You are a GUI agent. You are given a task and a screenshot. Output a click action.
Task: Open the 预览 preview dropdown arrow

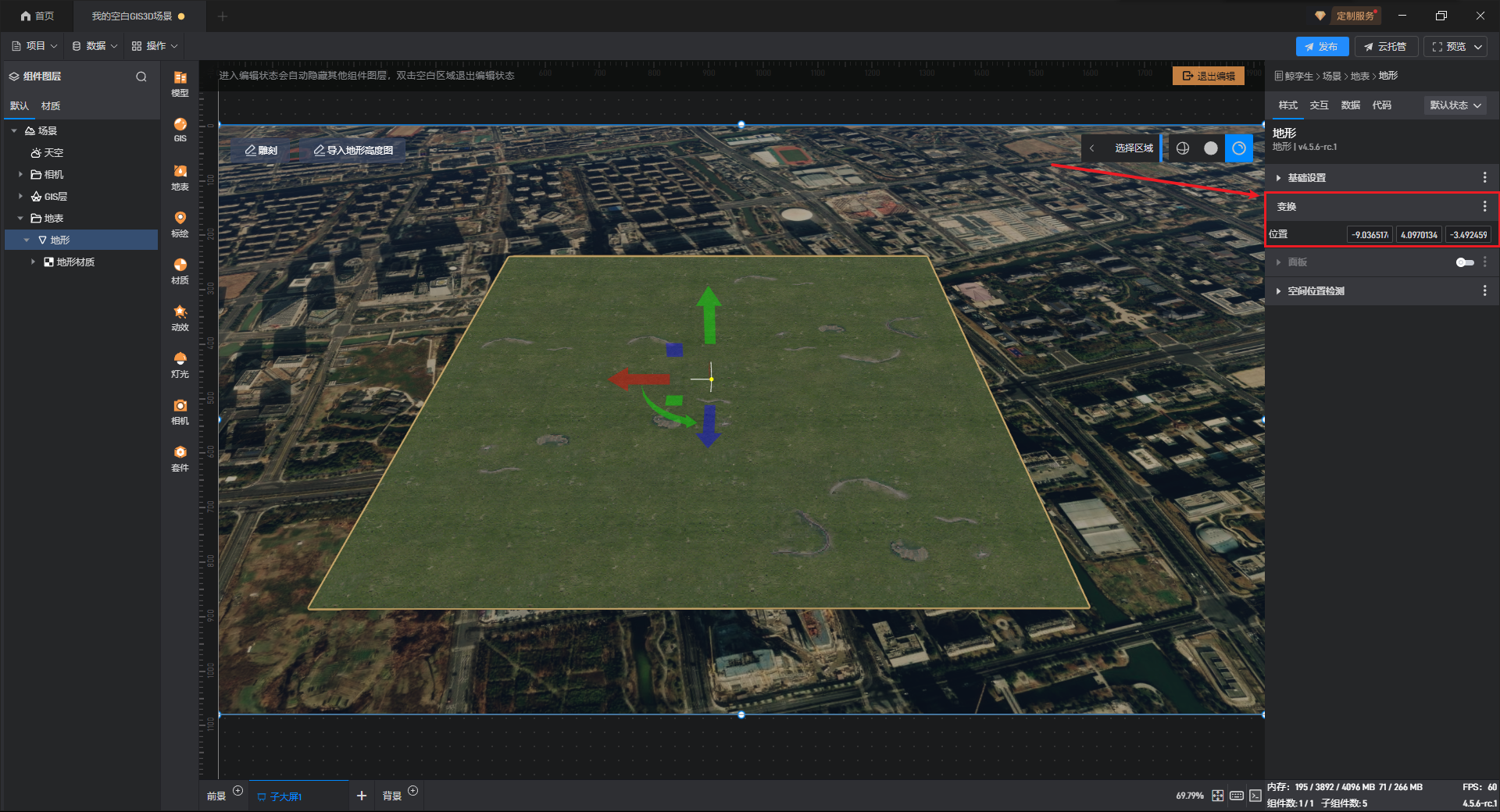point(1478,47)
